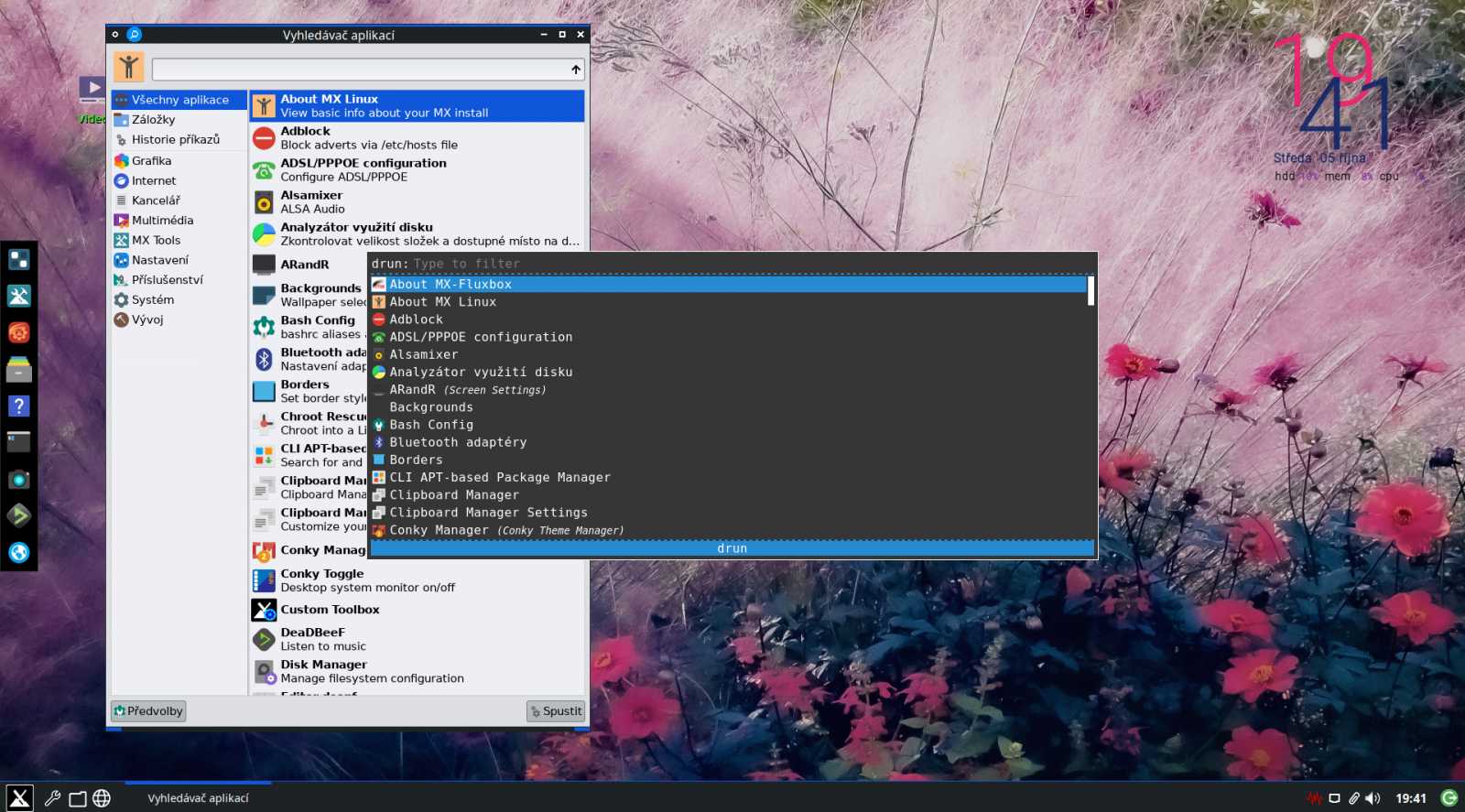Expand the command history arrow in search box

point(576,70)
